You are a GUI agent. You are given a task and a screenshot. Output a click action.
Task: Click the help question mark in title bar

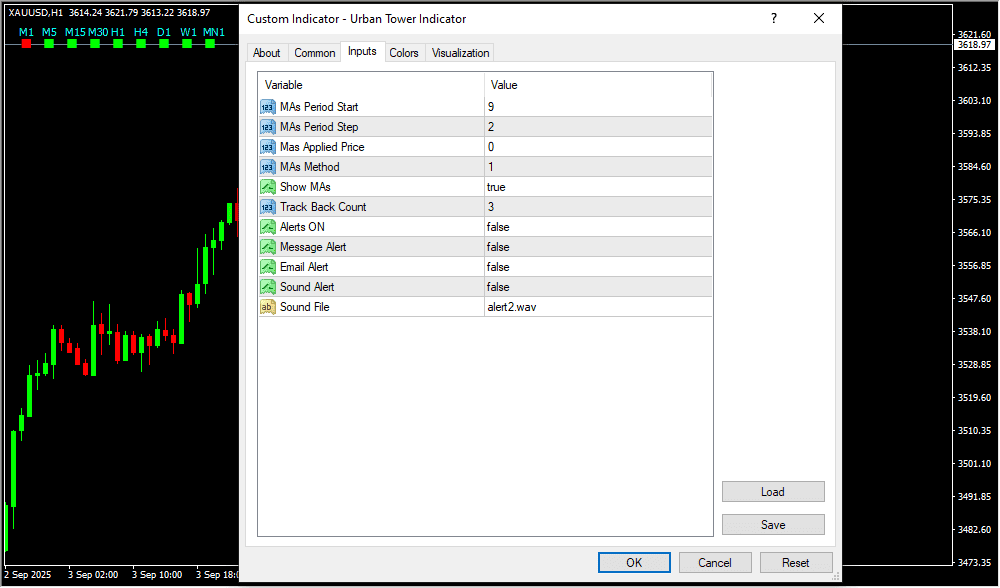tap(773, 18)
